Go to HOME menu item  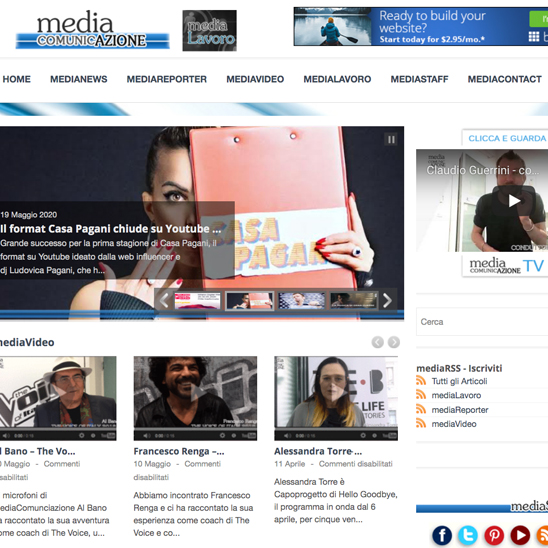tap(16, 79)
